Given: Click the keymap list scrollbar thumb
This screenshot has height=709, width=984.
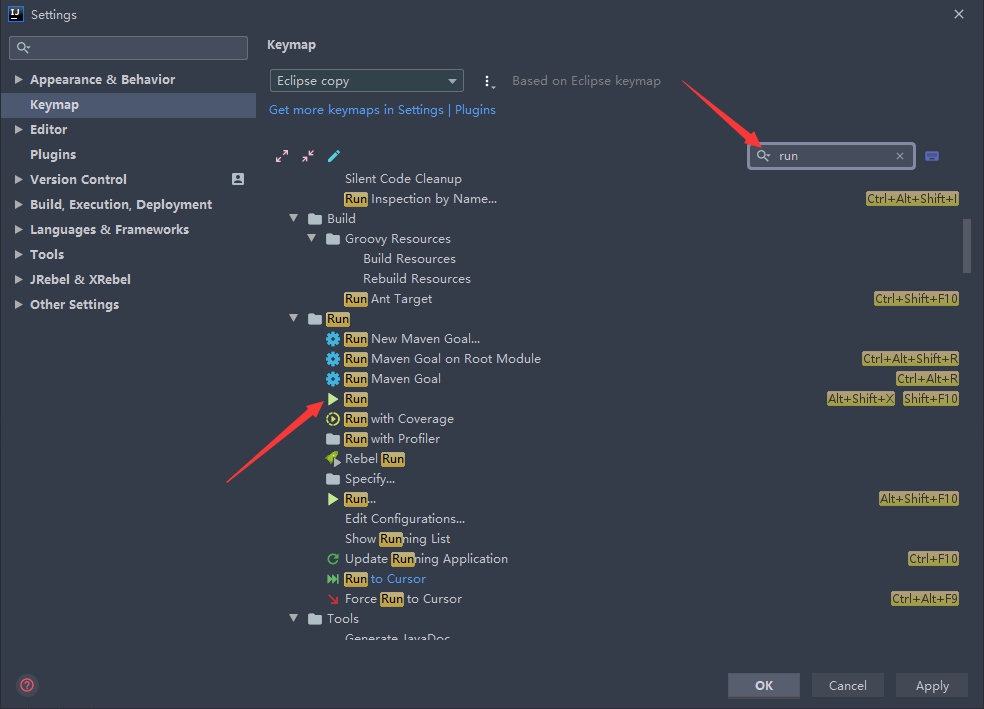Looking at the screenshot, I should (967, 245).
